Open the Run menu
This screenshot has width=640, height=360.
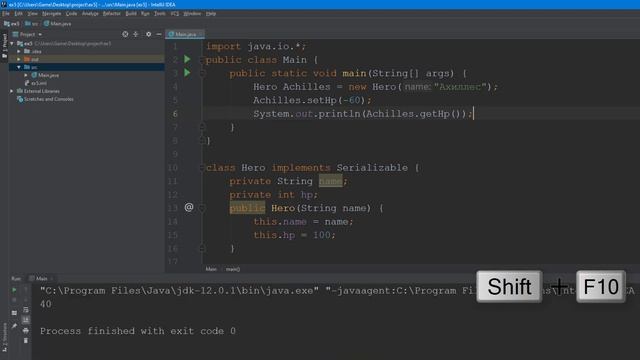[x=145, y=13]
